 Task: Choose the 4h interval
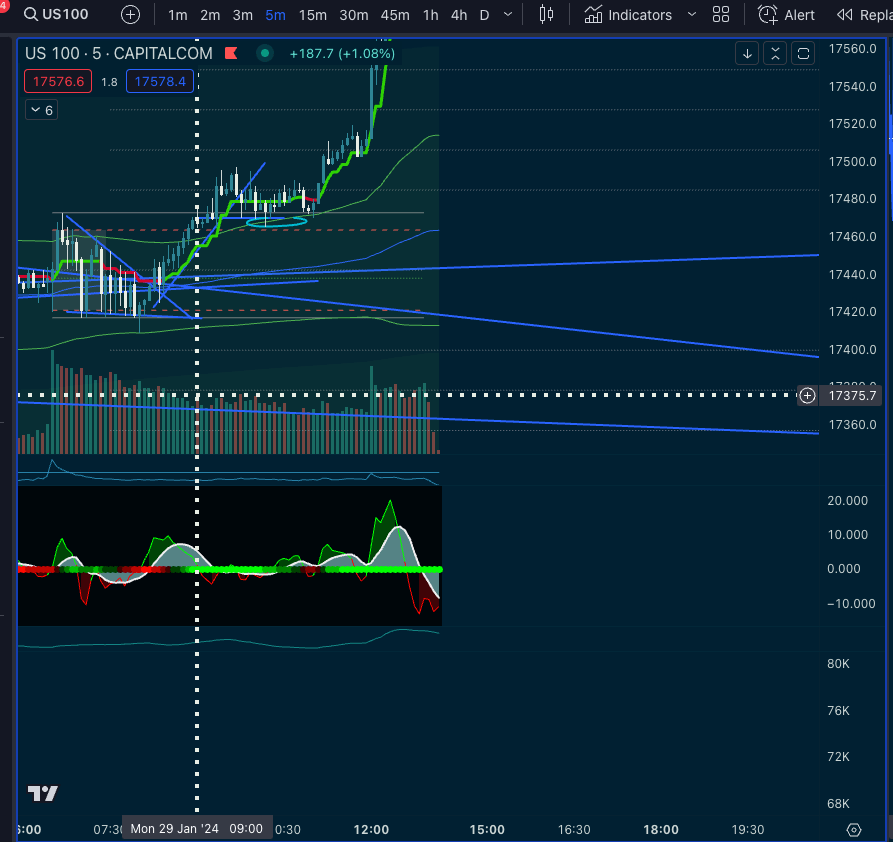click(458, 15)
